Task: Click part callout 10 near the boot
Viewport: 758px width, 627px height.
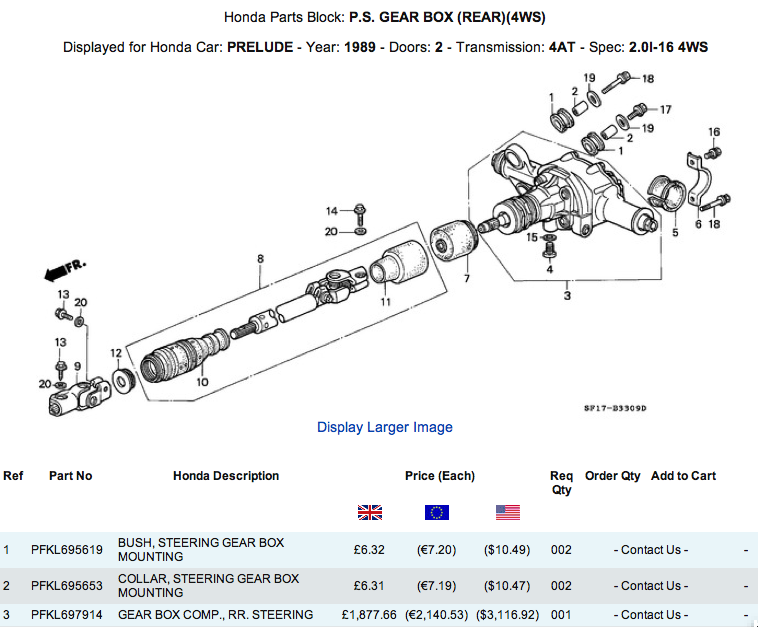Action: coord(202,382)
